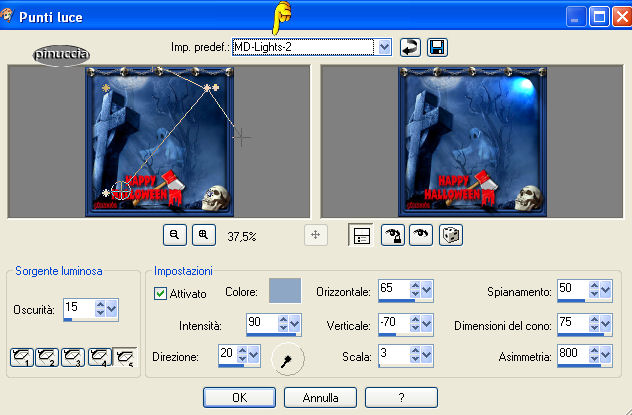Viewport: 632px width, 415px height.
Task: Select light source 4
Action: pyautogui.click(x=99, y=357)
